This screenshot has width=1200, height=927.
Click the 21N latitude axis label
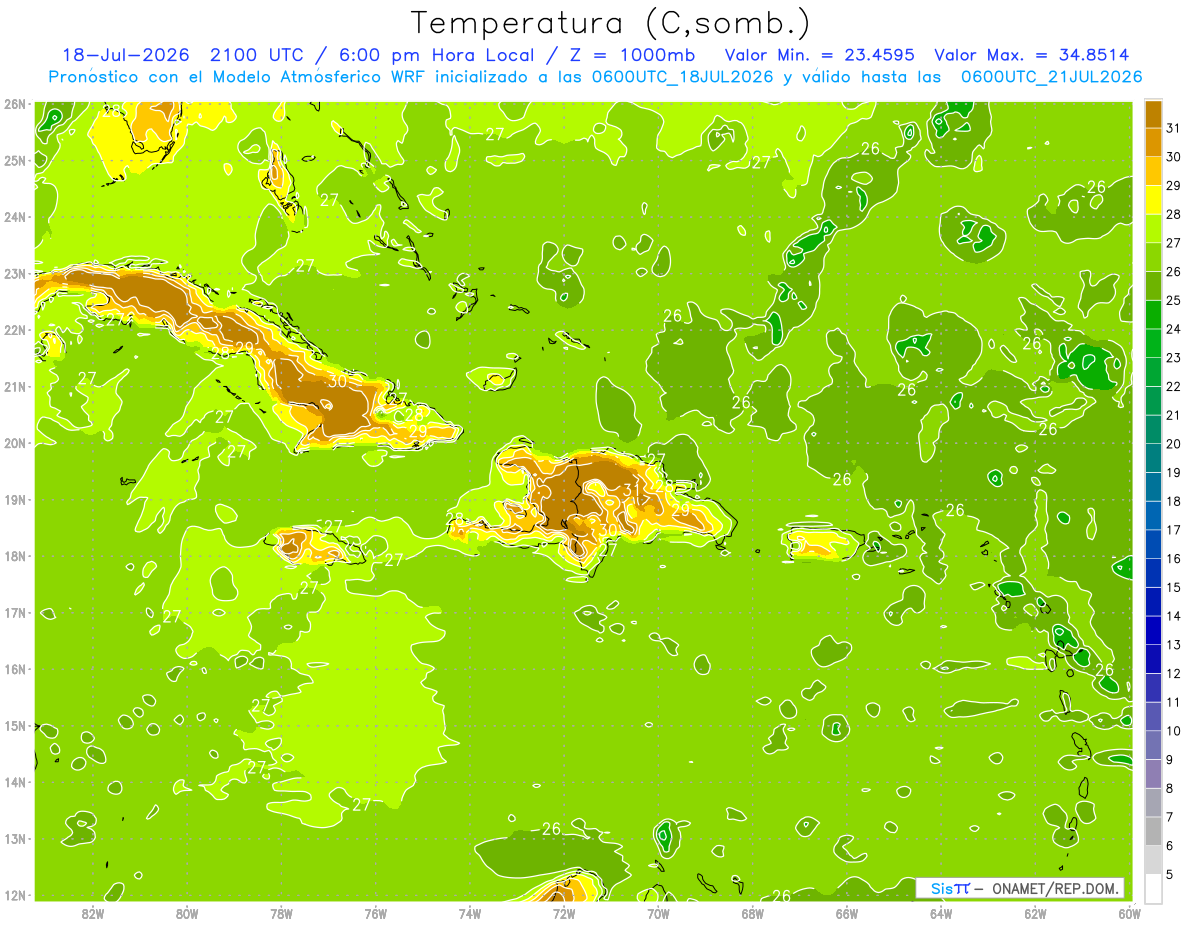[x=14, y=387]
